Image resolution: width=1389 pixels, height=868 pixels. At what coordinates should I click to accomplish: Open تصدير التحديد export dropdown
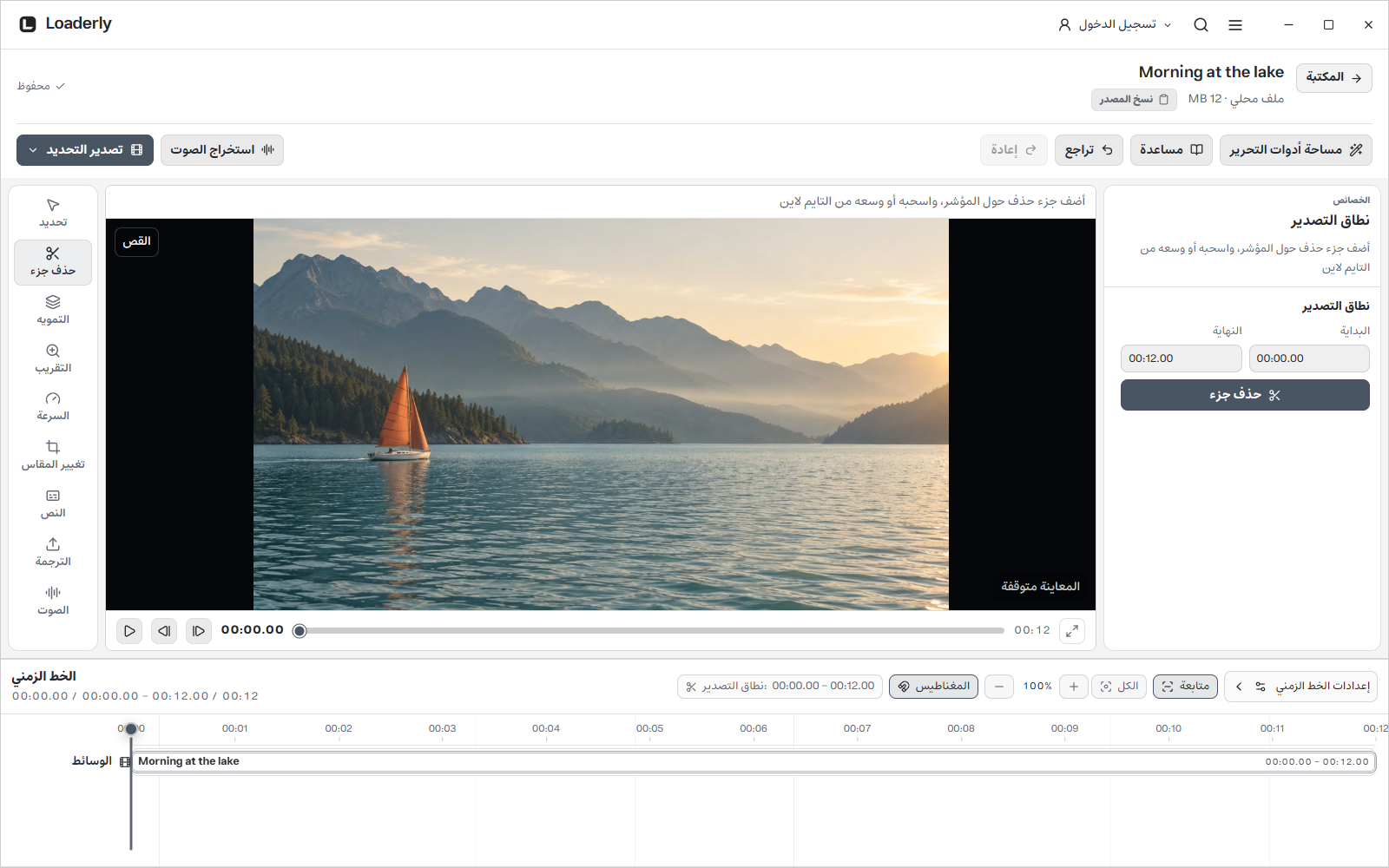coord(85,150)
